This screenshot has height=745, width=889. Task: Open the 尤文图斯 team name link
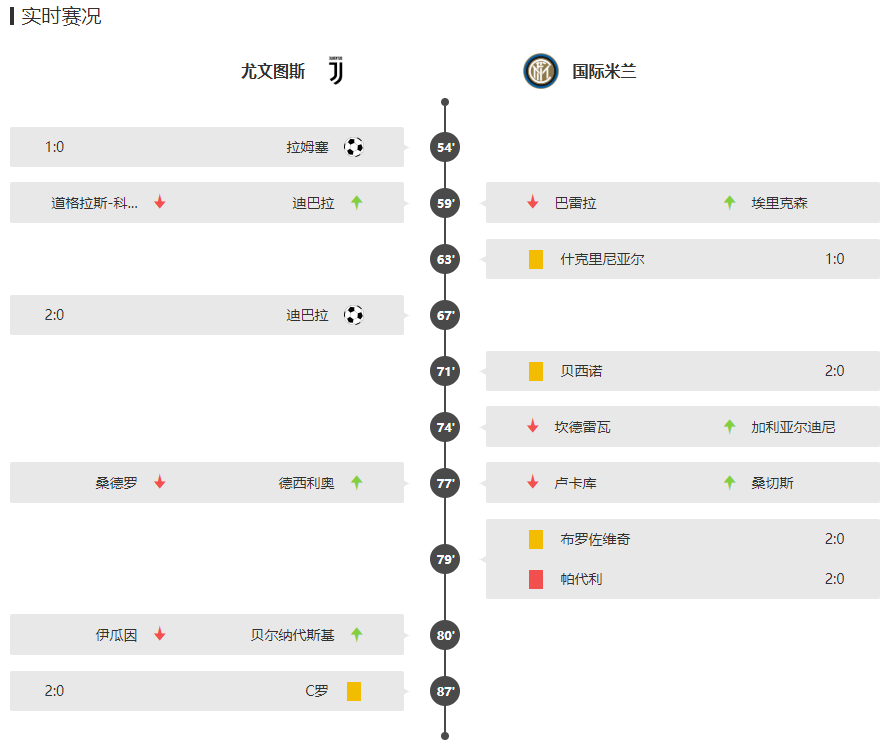point(273,71)
